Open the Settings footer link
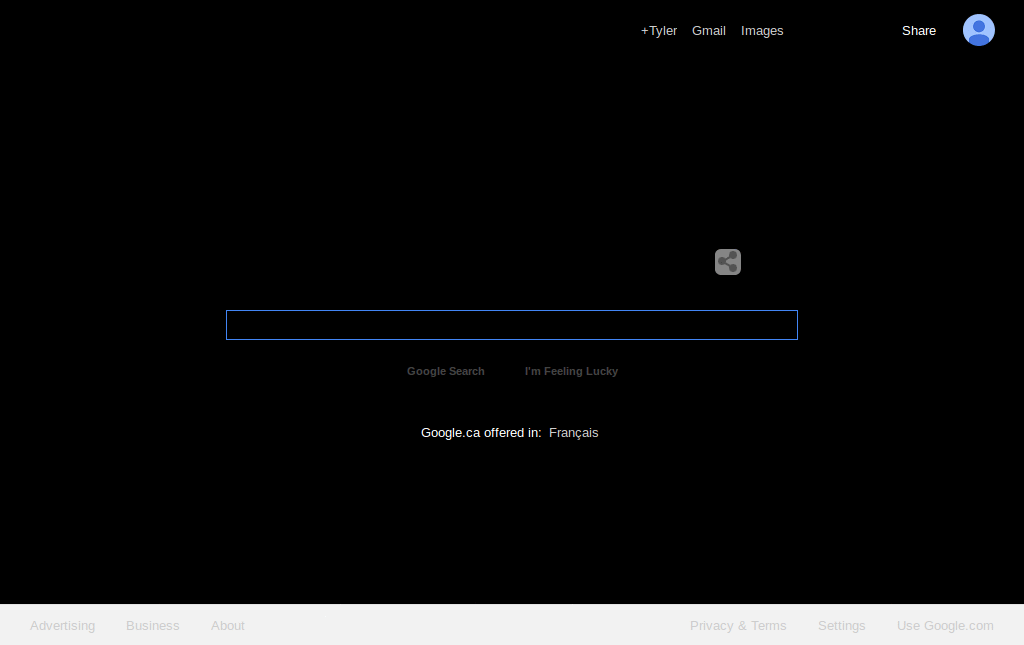Screen dimensions: 1024x645 pos(841,625)
